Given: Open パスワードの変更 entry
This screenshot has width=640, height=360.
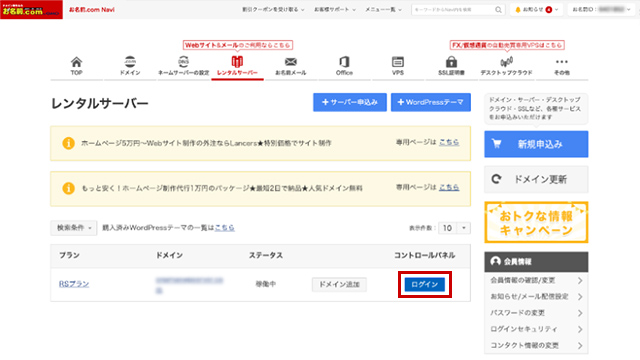Looking at the screenshot, I should coord(536,313).
